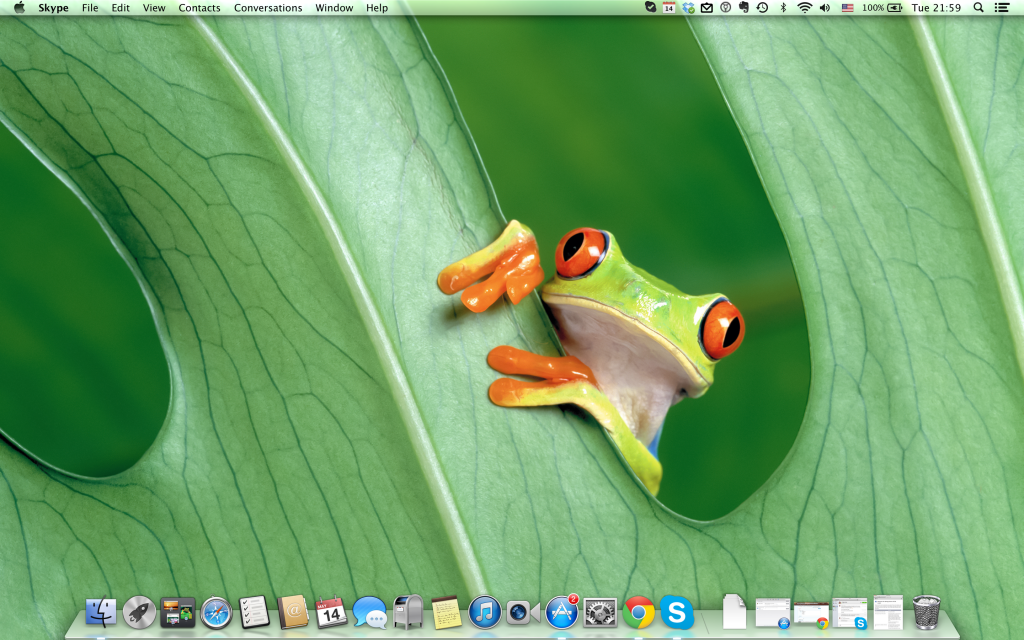Open the Dropbox menu bar icon
The image size is (1024, 640).
(688, 8)
